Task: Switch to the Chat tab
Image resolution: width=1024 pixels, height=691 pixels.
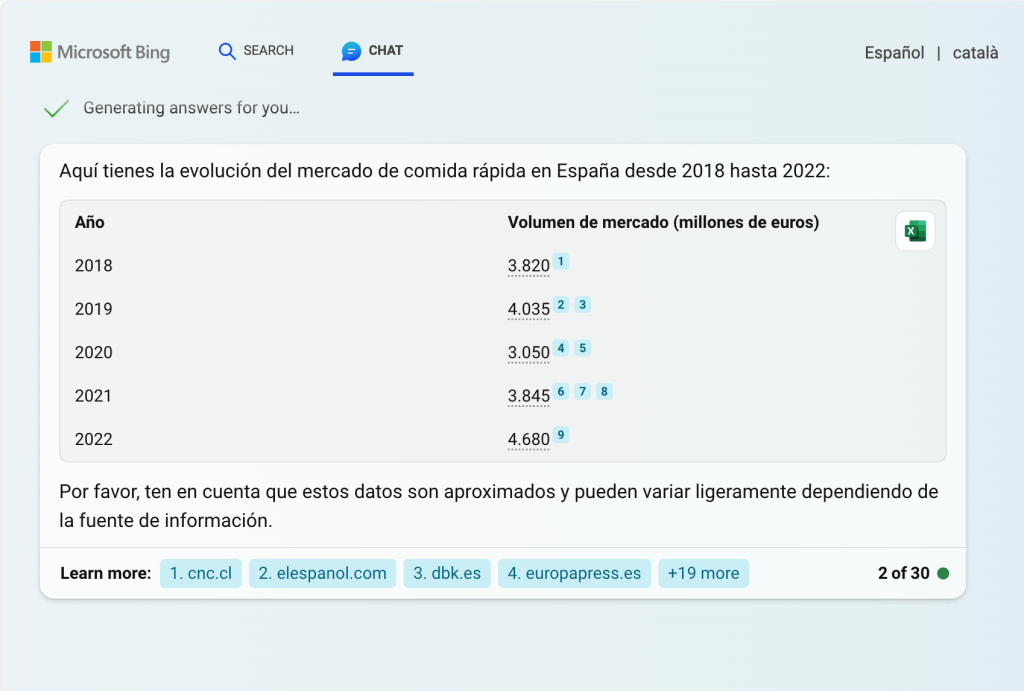Action: pyautogui.click(x=373, y=51)
